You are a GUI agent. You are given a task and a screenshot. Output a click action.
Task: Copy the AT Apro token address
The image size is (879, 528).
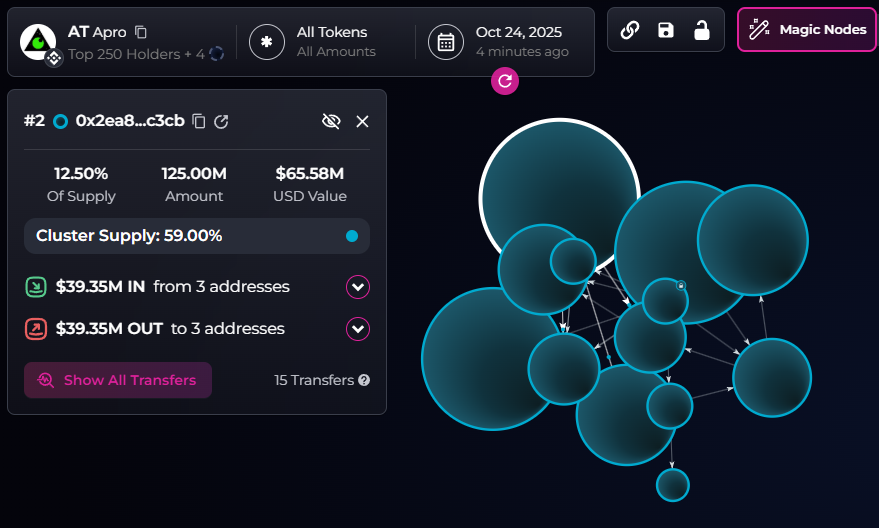[x=141, y=32]
